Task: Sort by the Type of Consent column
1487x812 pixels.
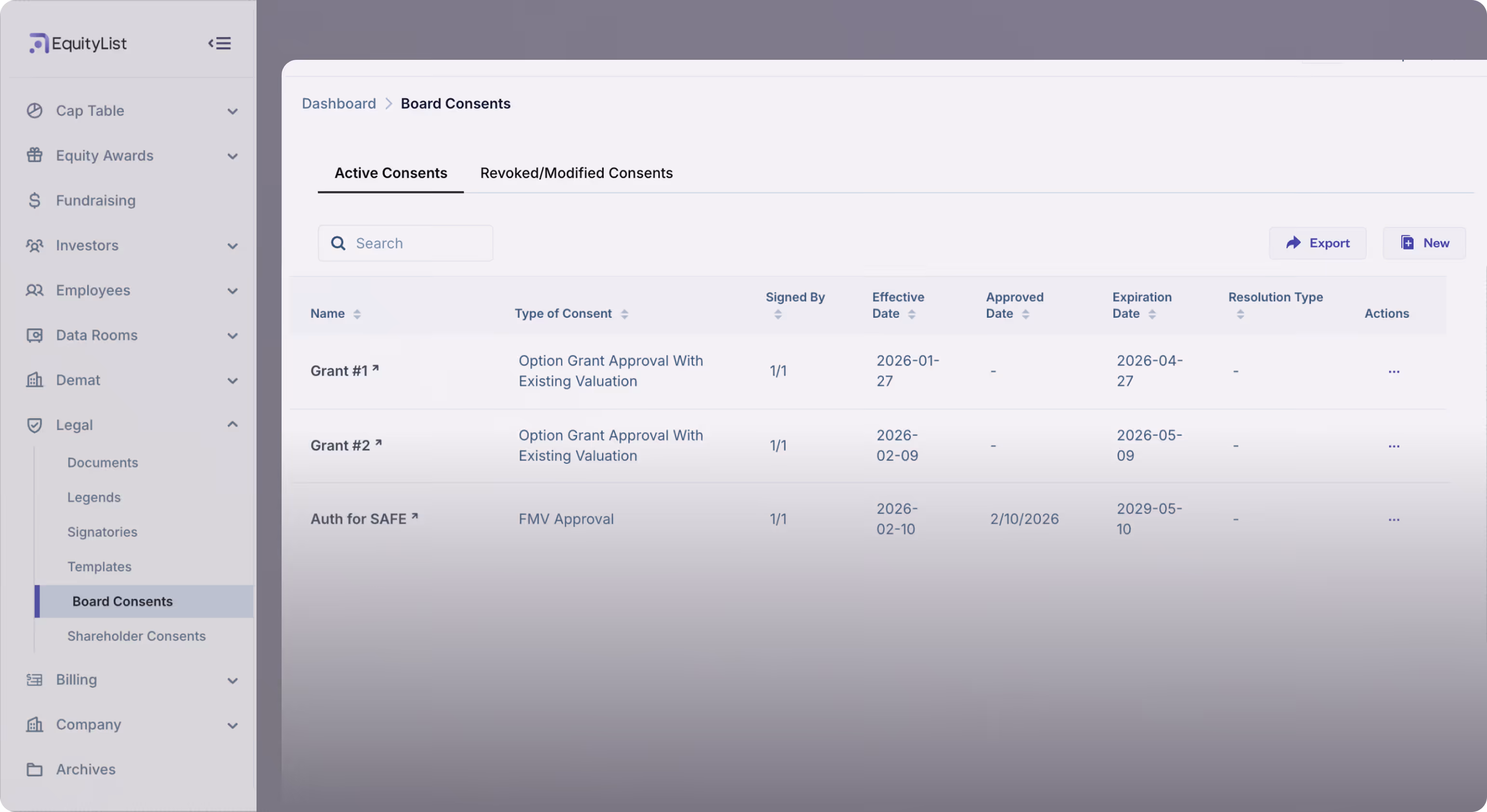Action: [624, 314]
